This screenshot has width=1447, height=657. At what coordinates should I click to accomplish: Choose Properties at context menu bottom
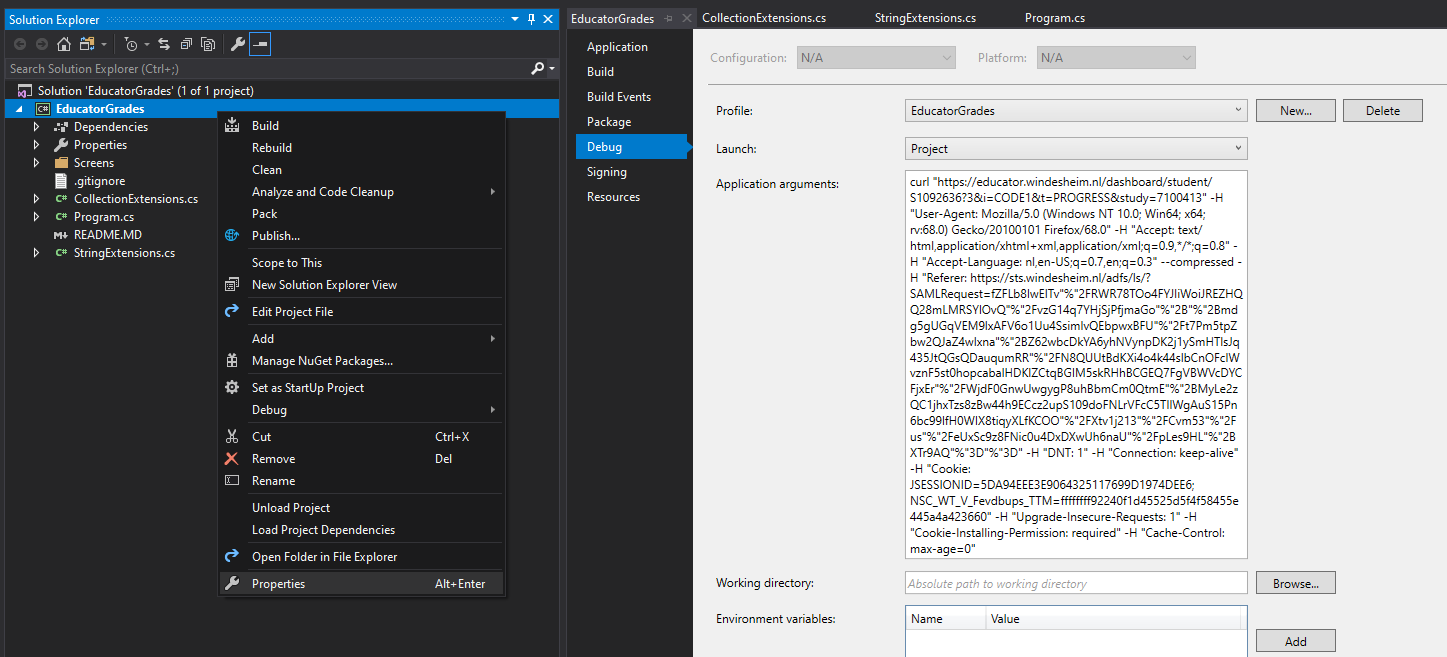362,584
